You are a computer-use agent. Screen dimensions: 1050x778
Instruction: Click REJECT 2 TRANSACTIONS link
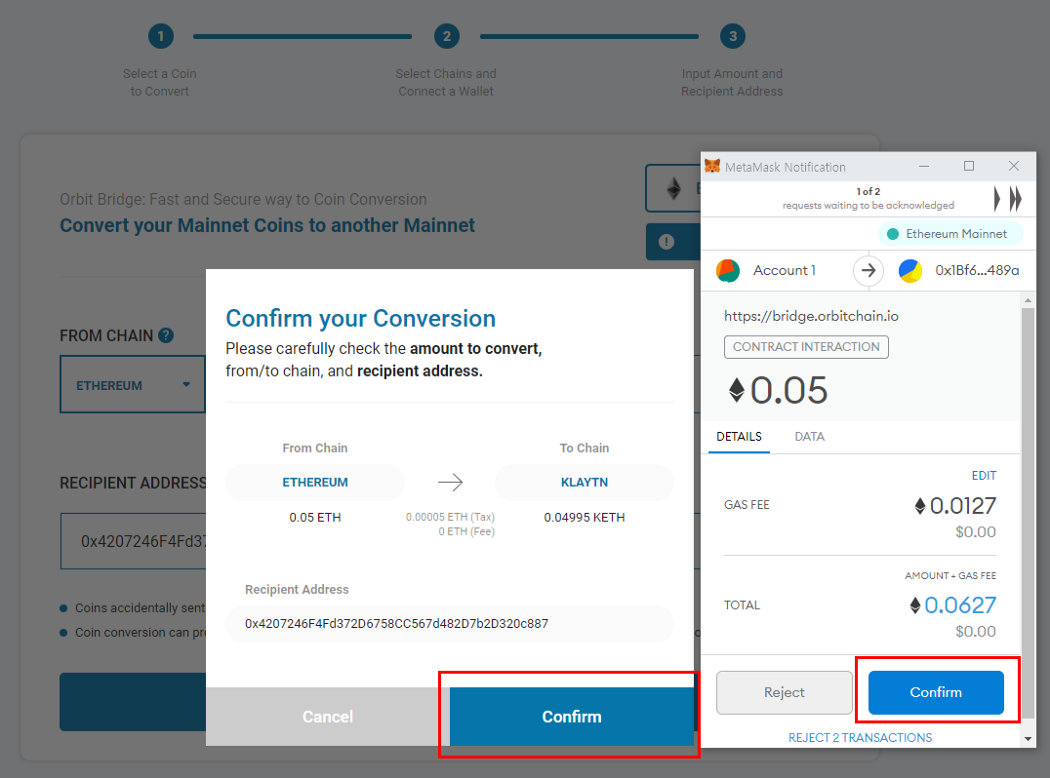point(860,737)
